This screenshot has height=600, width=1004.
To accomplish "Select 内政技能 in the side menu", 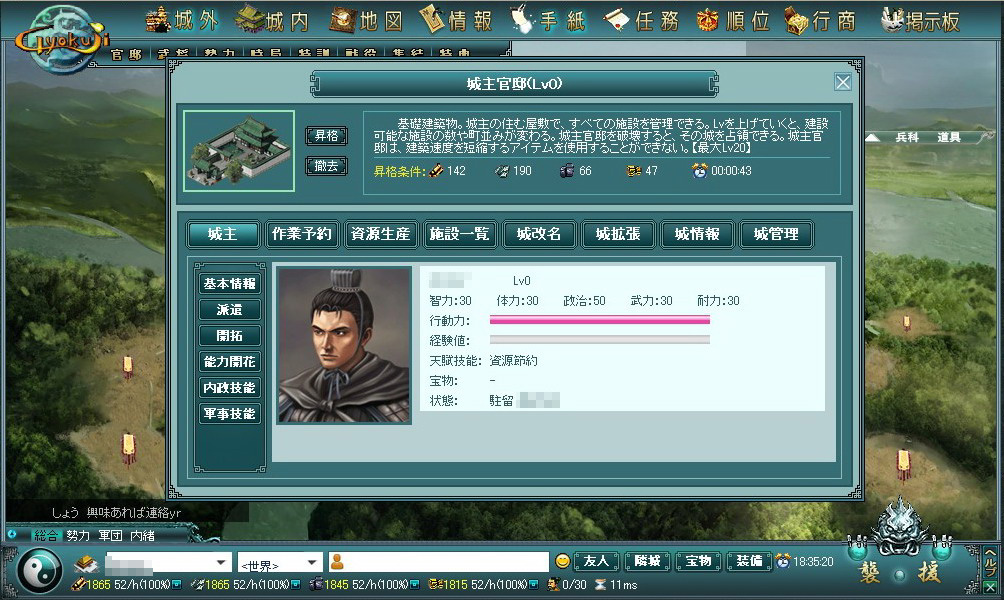I will click(229, 388).
